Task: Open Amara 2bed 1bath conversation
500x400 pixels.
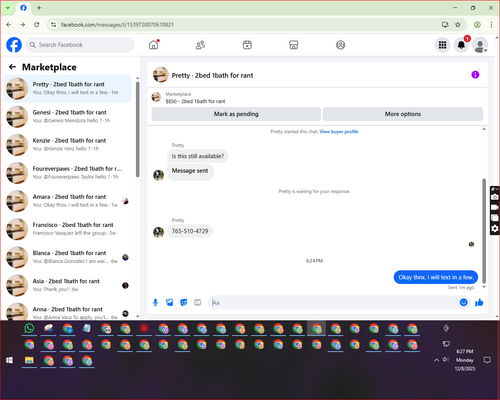Action: pos(68,201)
